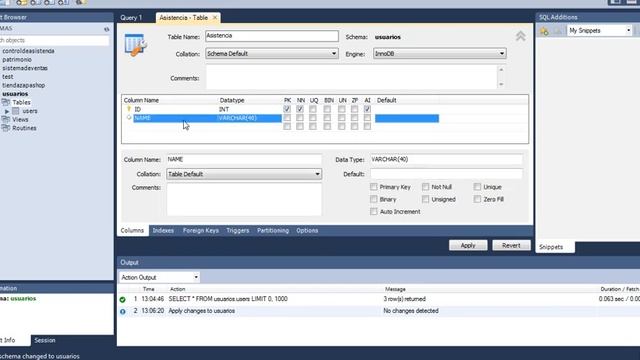This screenshot has height=360, width=640.
Task: Collapse the table header with double chevron
Action: pos(520,36)
